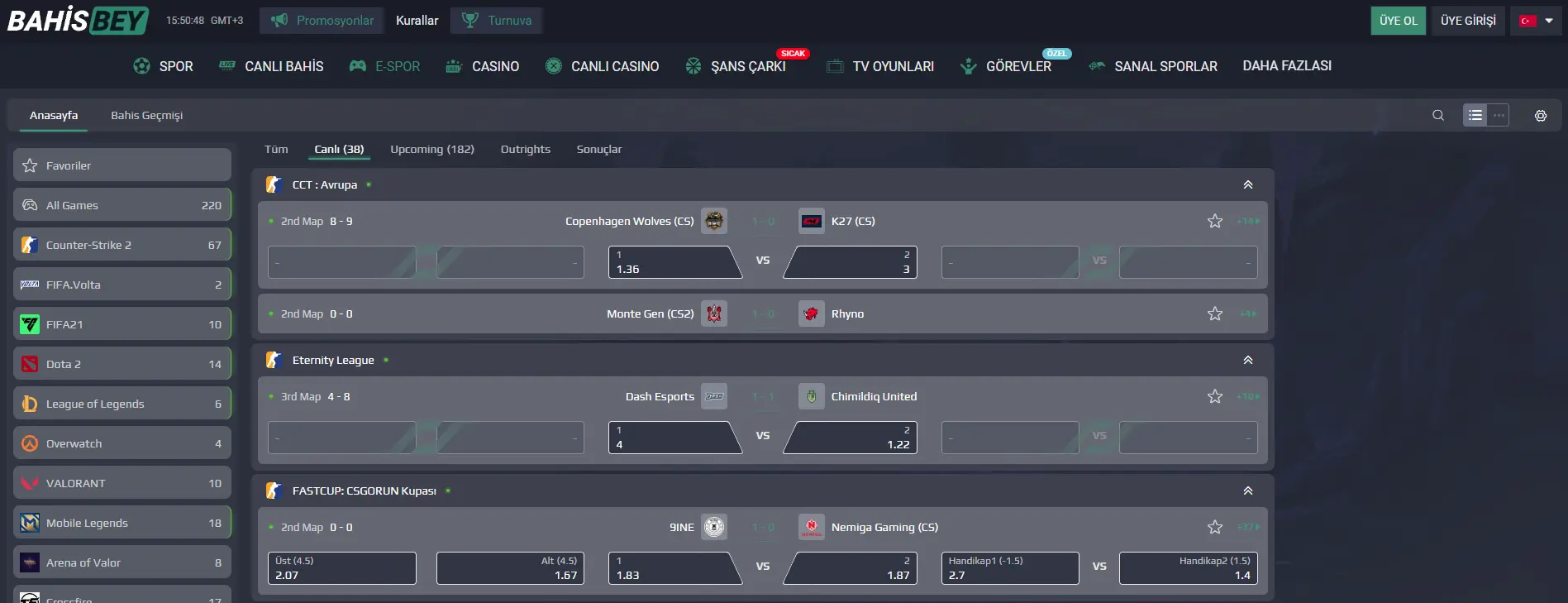Image resolution: width=1568 pixels, height=603 pixels.
Task: Filter by Counter-Strike 2
Action: (122, 245)
